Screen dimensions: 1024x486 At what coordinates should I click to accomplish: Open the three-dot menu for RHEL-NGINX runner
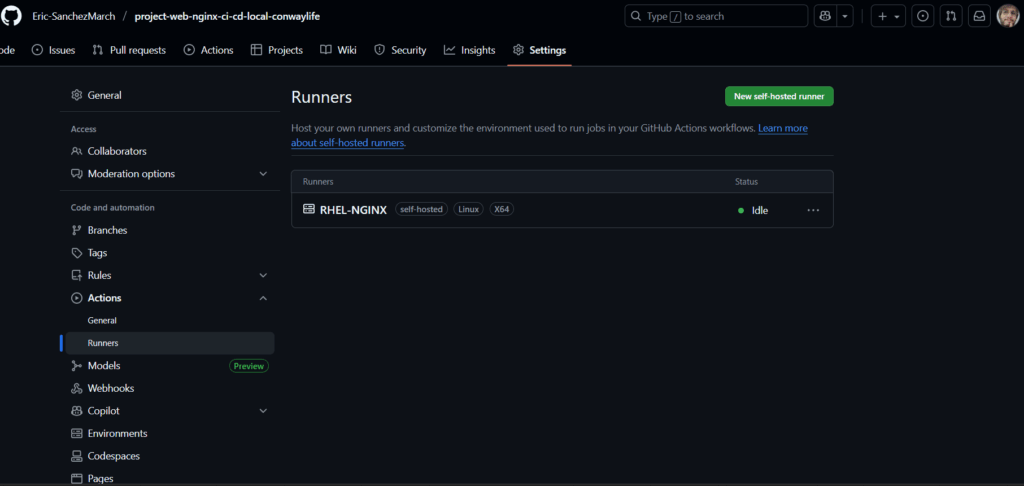(813, 210)
